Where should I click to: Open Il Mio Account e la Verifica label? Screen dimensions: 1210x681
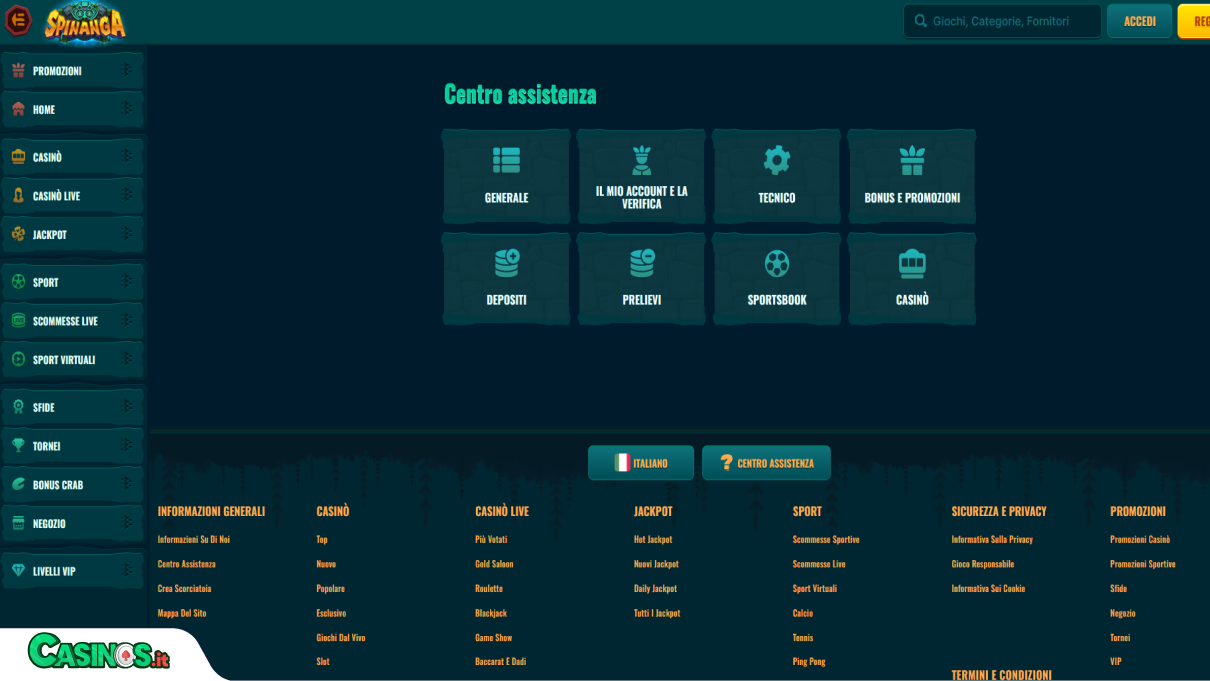coord(642,197)
